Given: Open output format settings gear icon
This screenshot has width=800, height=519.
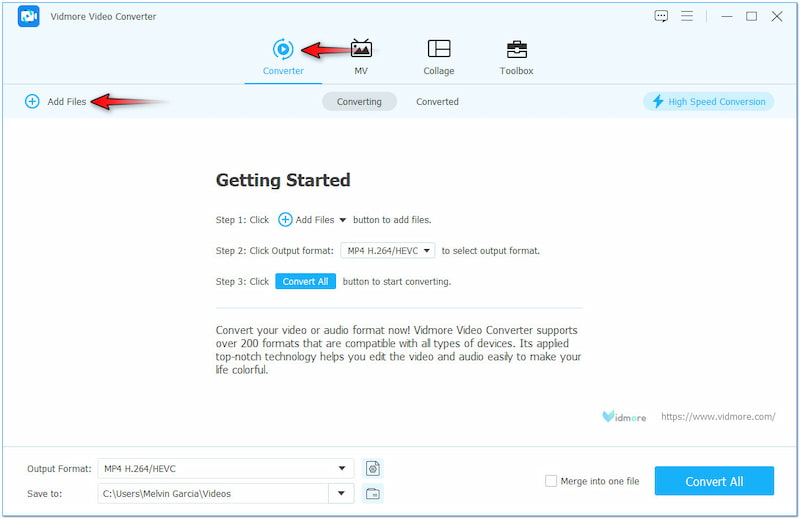Looking at the screenshot, I should pyautogui.click(x=373, y=468).
